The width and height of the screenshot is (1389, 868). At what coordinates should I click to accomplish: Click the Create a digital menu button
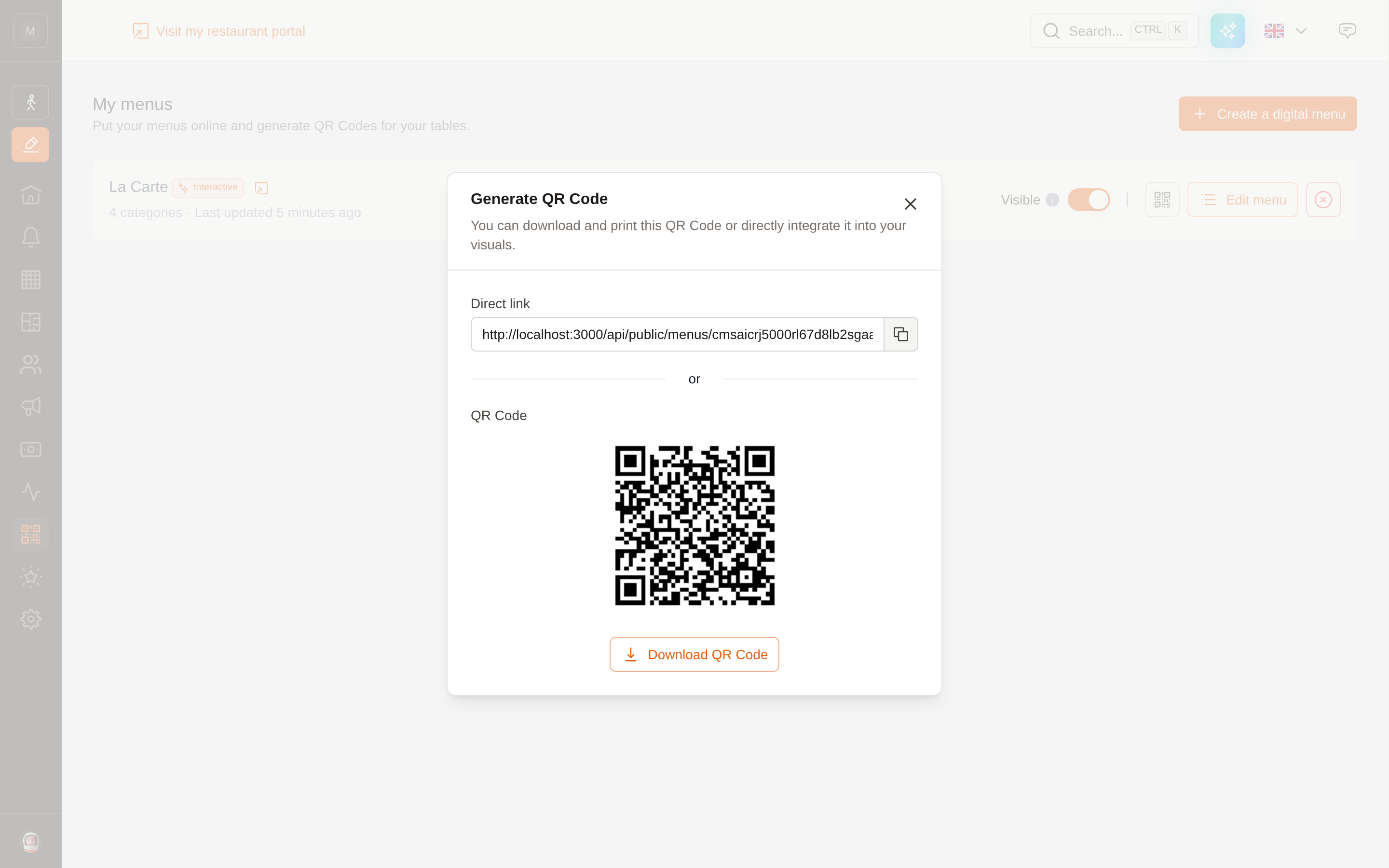pyautogui.click(x=1267, y=114)
